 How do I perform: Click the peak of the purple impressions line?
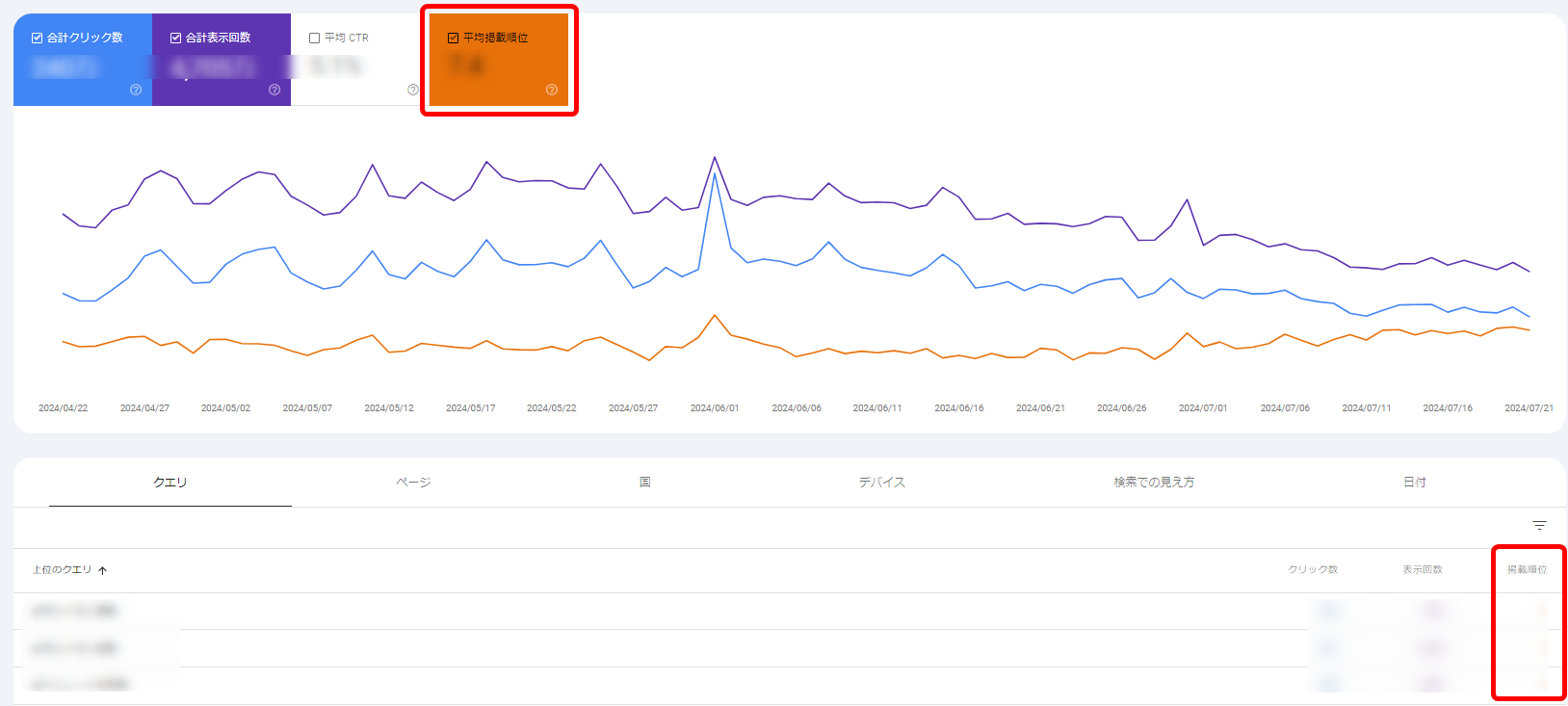715,157
